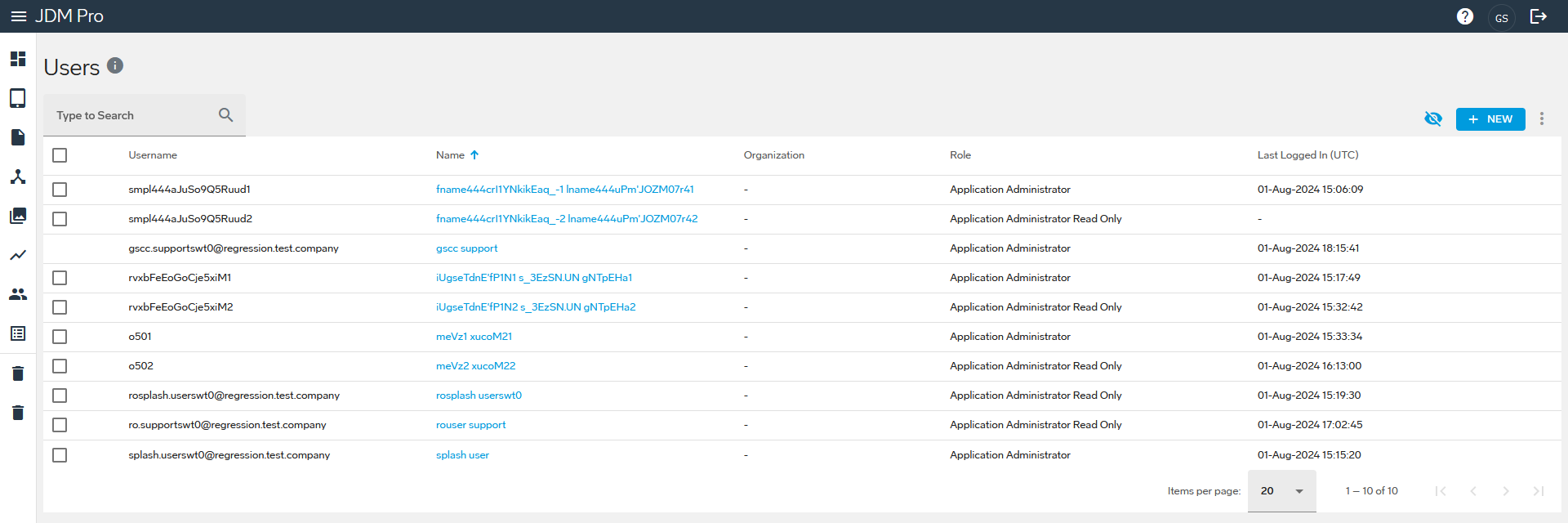Viewport: 1568px width, 523px height.
Task: Open the document file sidebar icon
Action: tap(18, 137)
